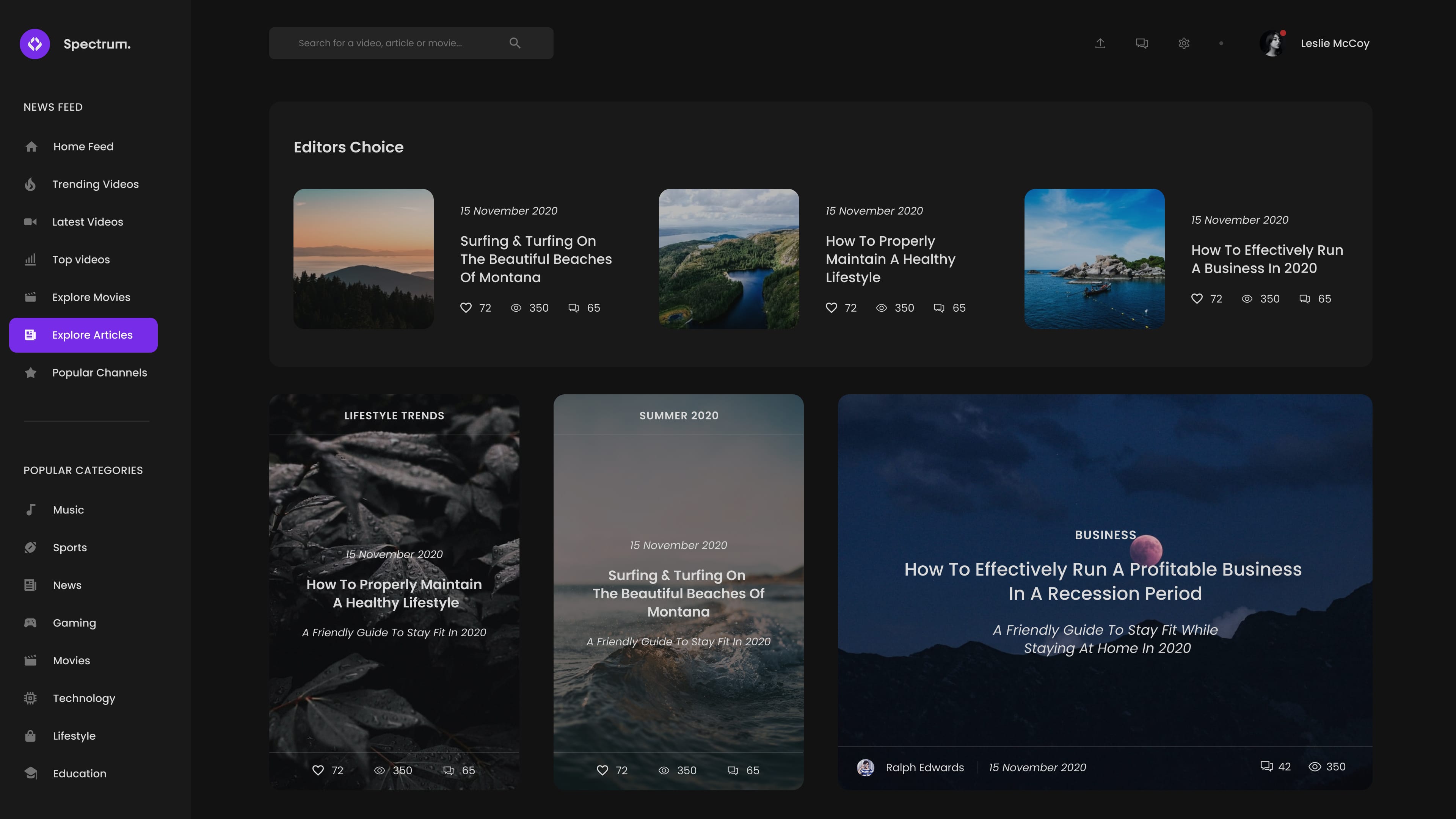
Task: Click the BUSINESS category label
Action: [x=1105, y=535]
